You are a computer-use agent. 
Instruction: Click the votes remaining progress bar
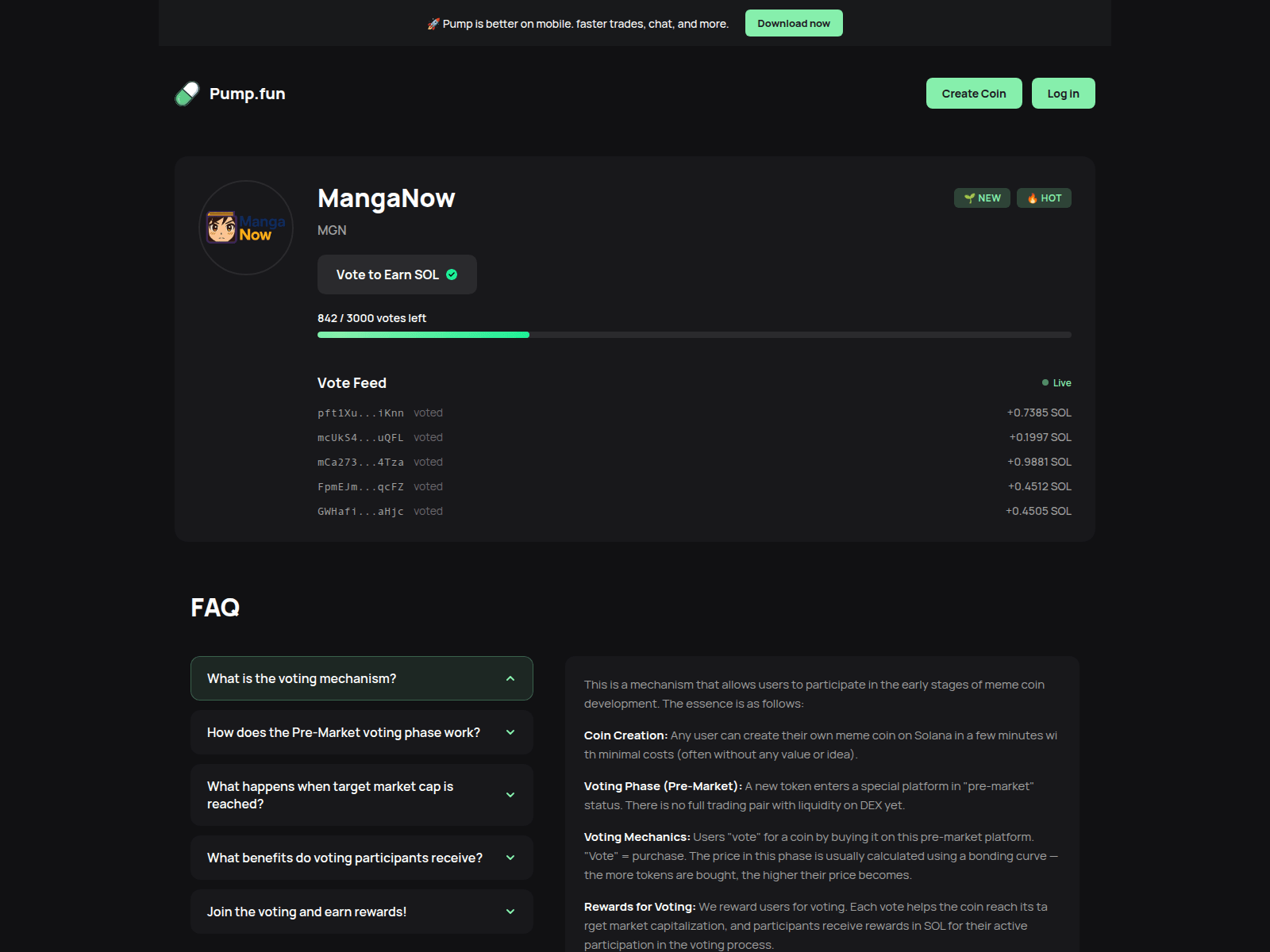point(694,334)
